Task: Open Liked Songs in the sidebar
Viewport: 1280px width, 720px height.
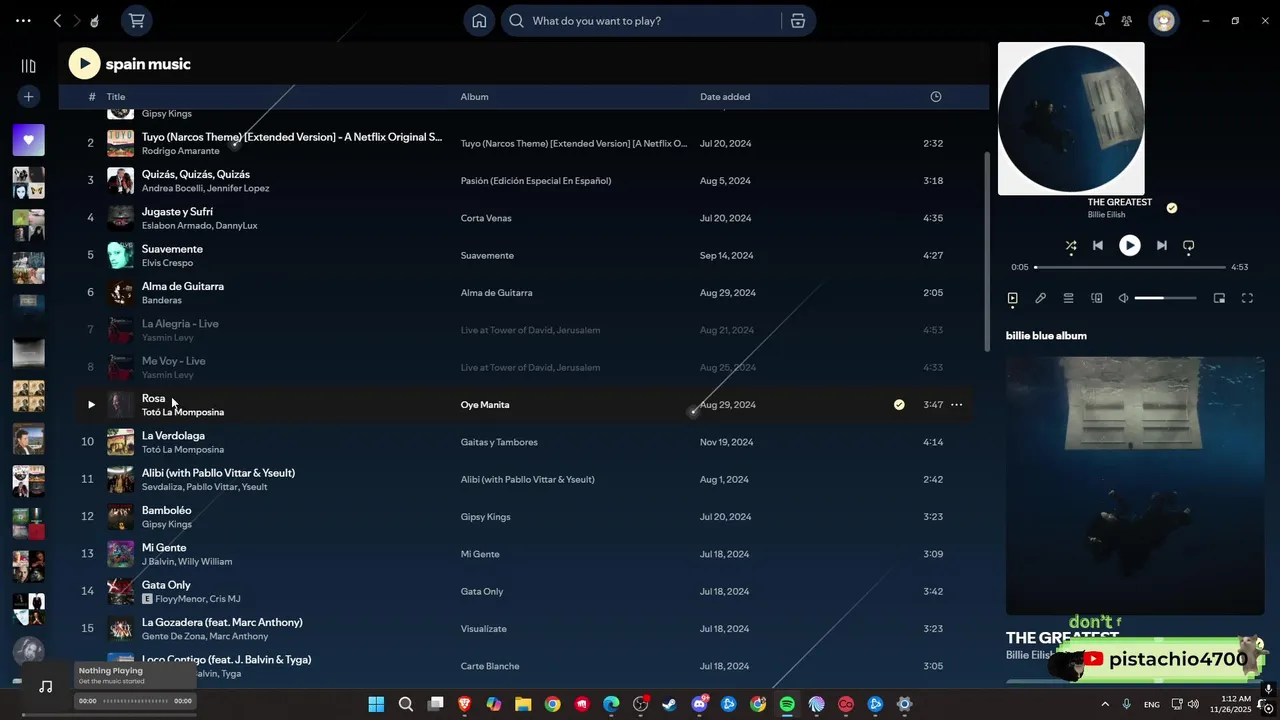Action: click(28, 140)
